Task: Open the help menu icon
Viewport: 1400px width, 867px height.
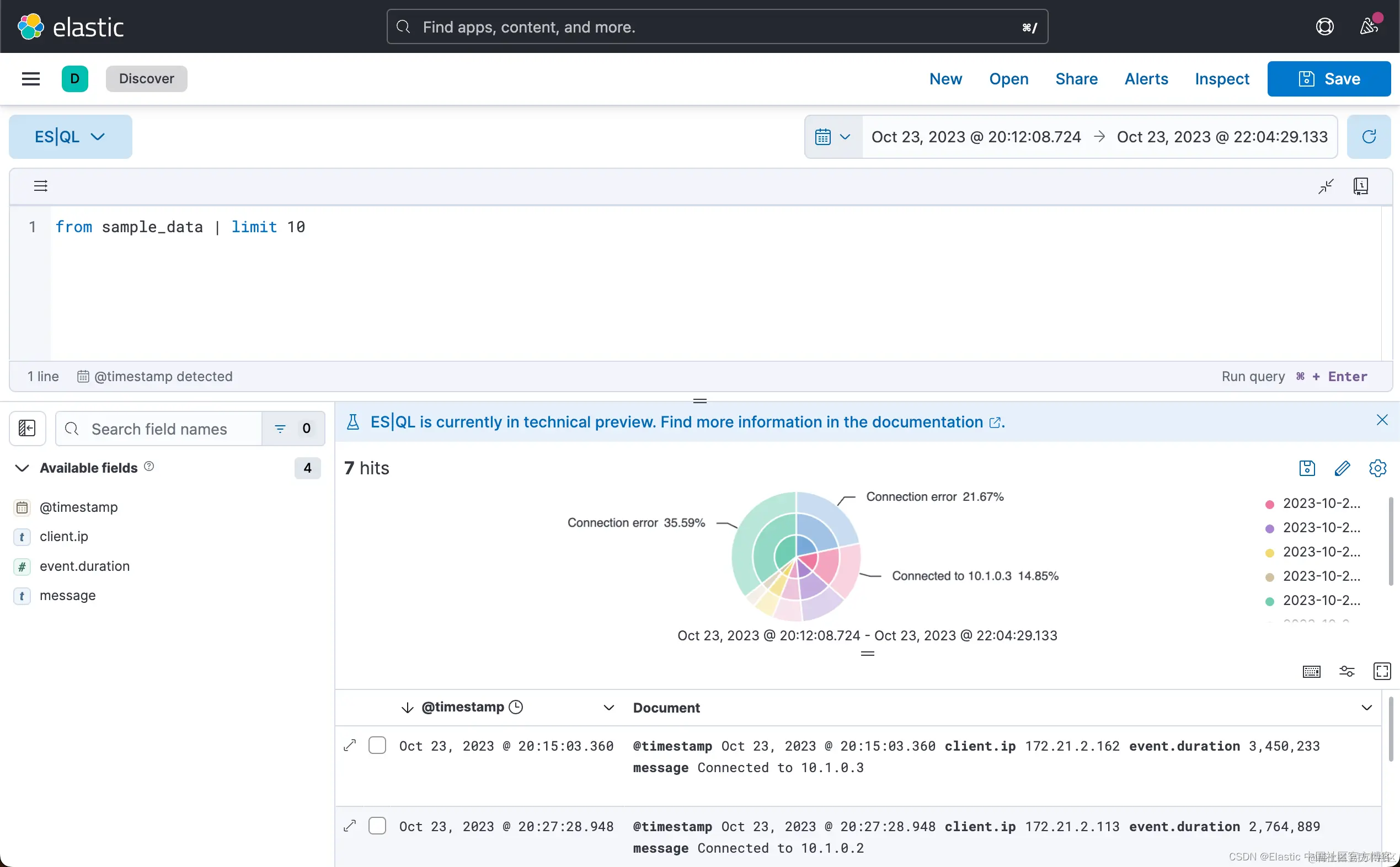Action: click(x=1324, y=27)
